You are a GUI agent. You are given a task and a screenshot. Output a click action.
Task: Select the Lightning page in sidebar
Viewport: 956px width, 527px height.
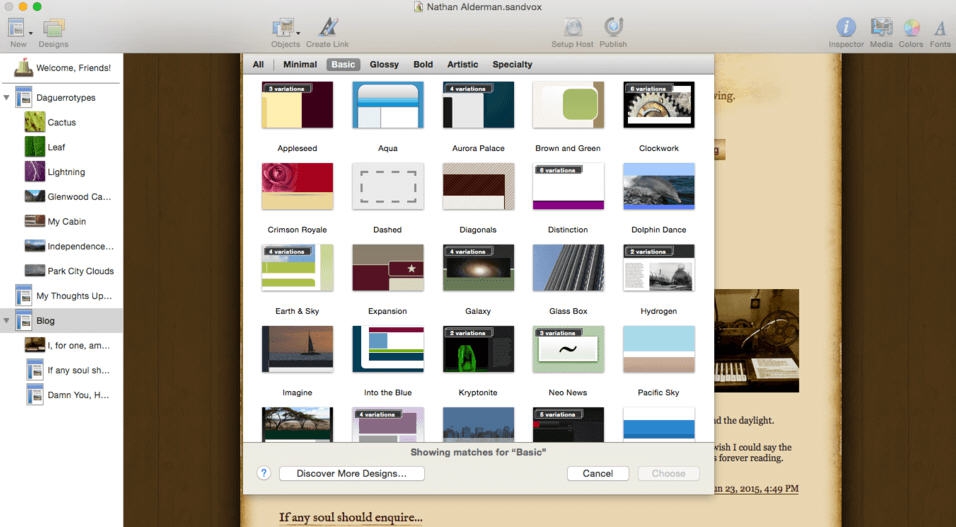pyautogui.click(x=66, y=172)
